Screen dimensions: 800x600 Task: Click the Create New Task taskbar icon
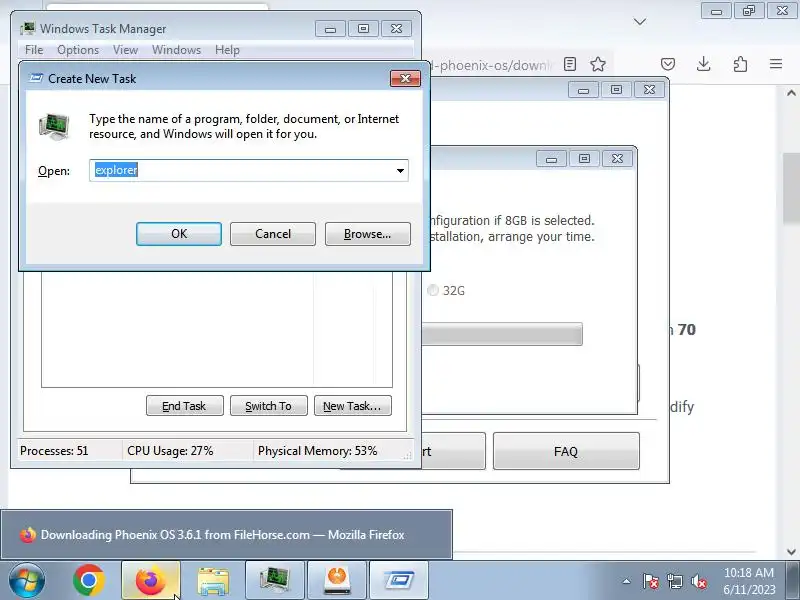[x=399, y=580]
